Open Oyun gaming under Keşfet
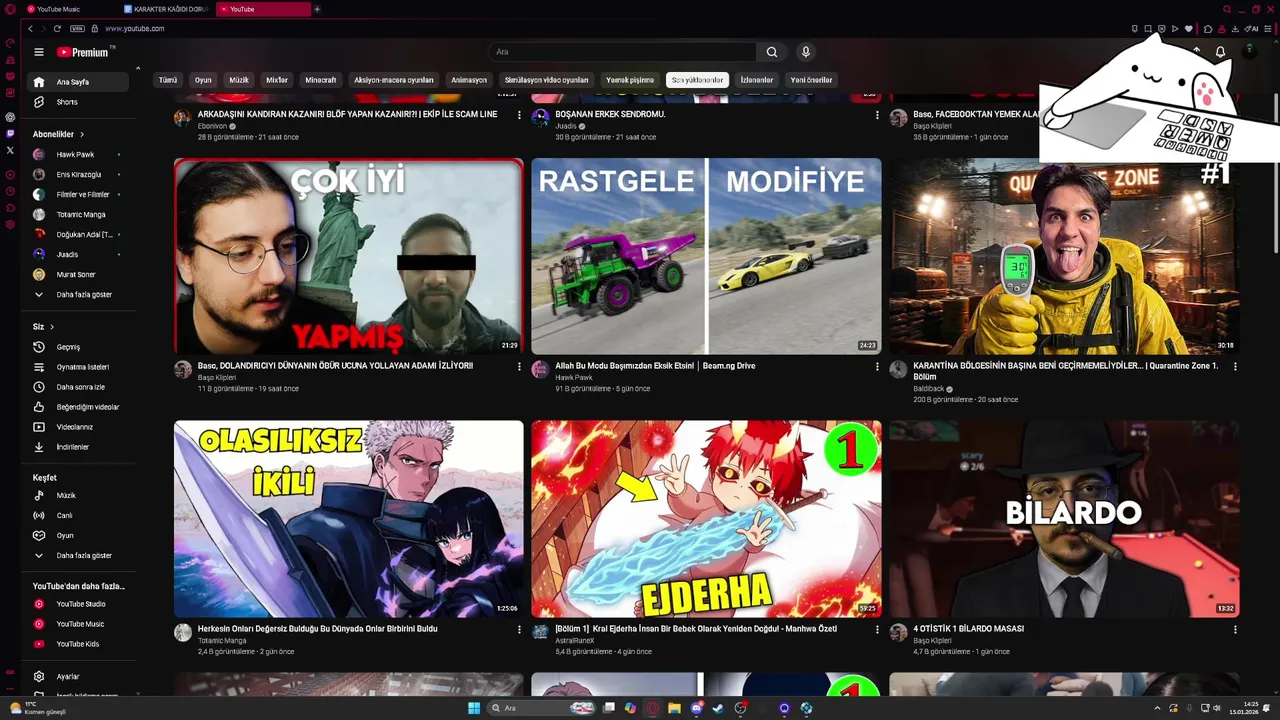The height and width of the screenshot is (720, 1280). click(x=65, y=535)
